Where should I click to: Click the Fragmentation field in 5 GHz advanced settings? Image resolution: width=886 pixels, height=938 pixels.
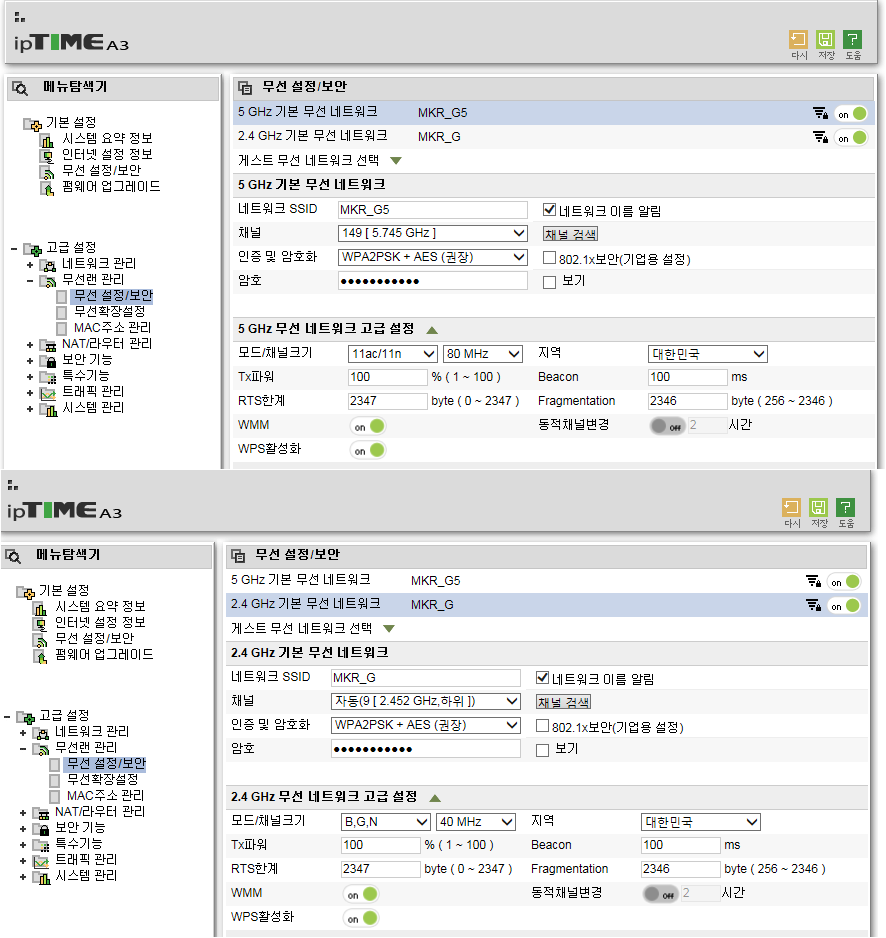tap(687, 401)
